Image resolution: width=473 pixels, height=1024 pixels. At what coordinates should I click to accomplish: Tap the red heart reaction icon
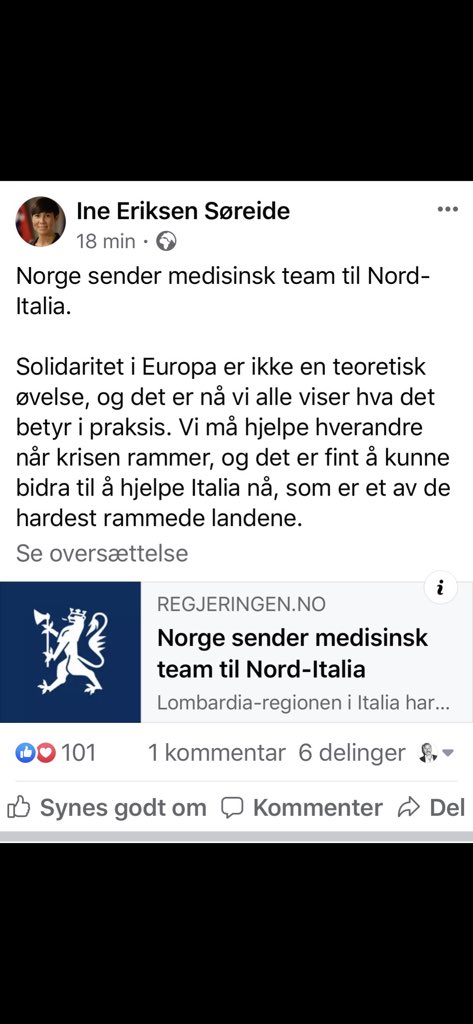(x=45, y=753)
